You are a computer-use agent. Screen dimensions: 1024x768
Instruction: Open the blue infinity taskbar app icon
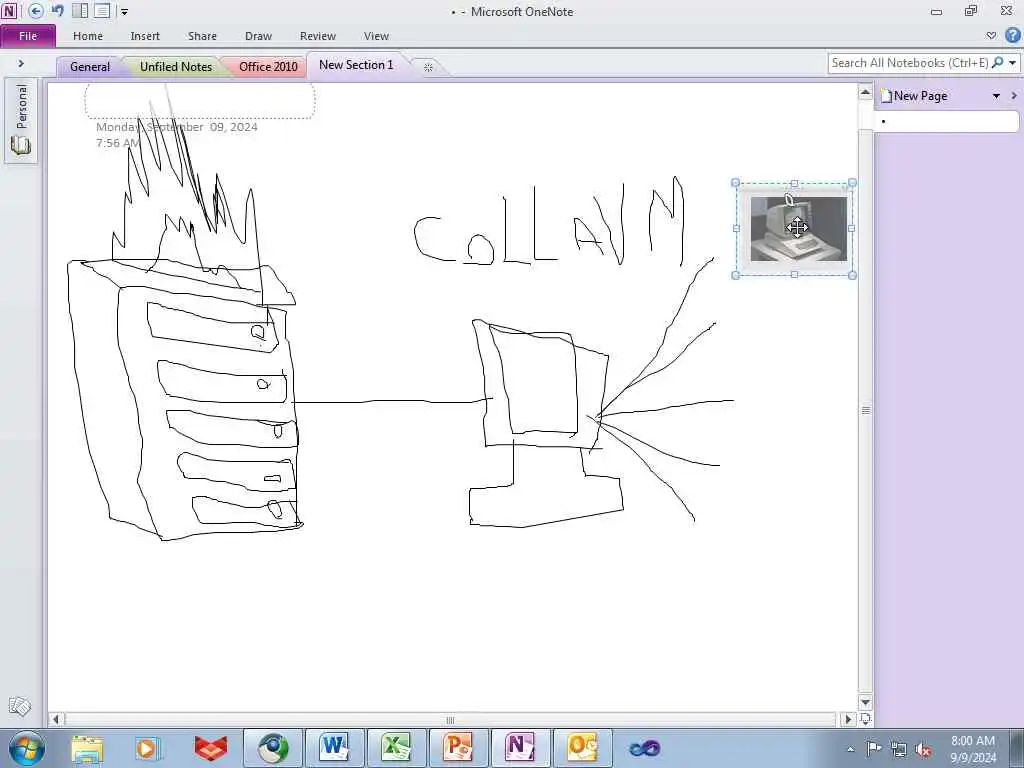click(645, 748)
